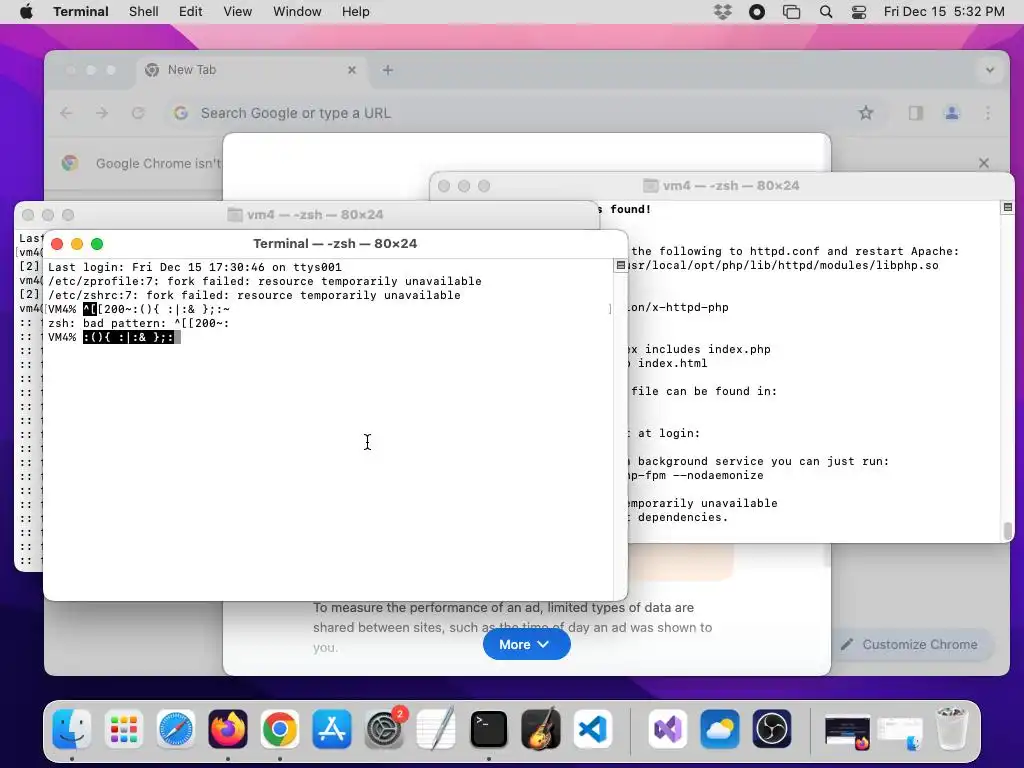This screenshot has height=768, width=1024.
Task: Close the New Tab in Chrome
Action: (x=352, y=70)
